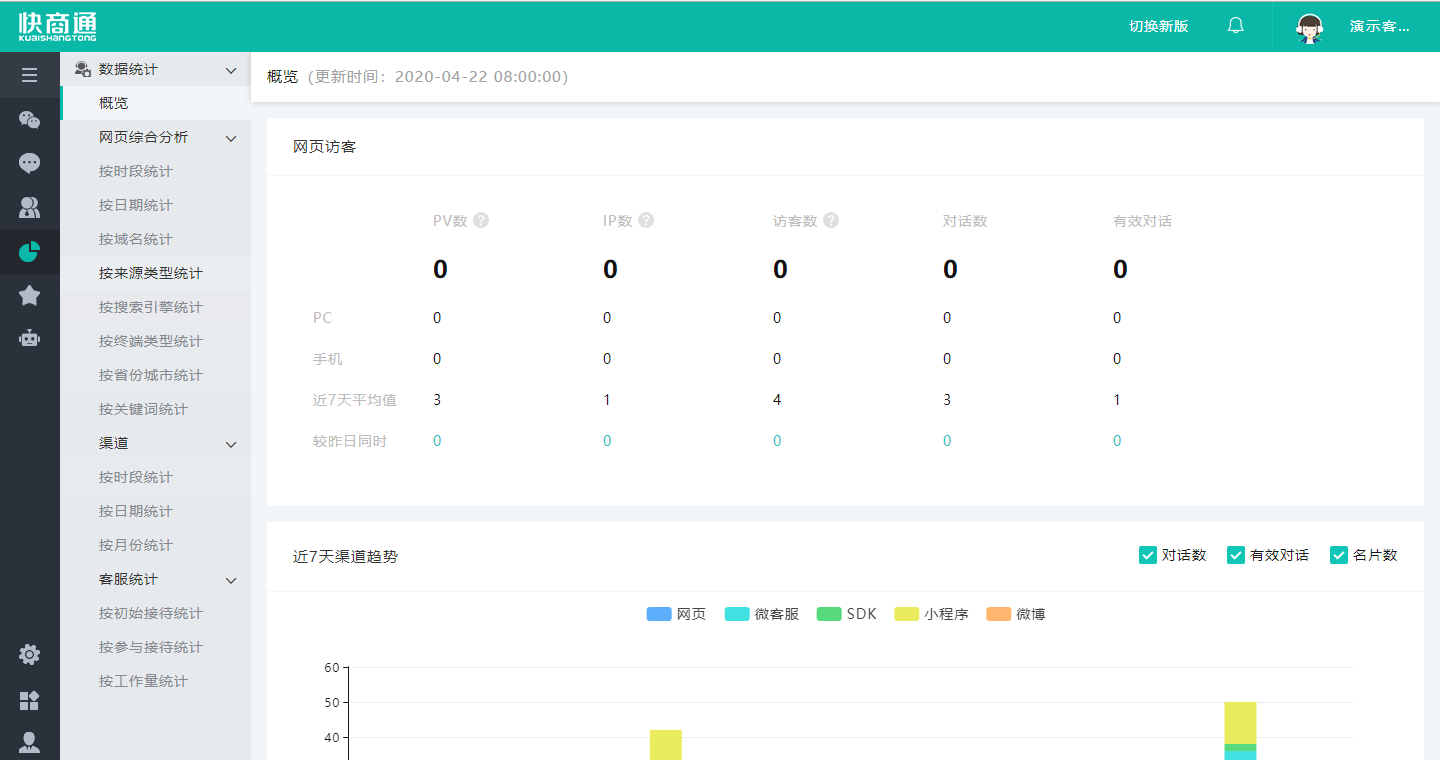Open the chat bubble conversations icon

[30, 163]
